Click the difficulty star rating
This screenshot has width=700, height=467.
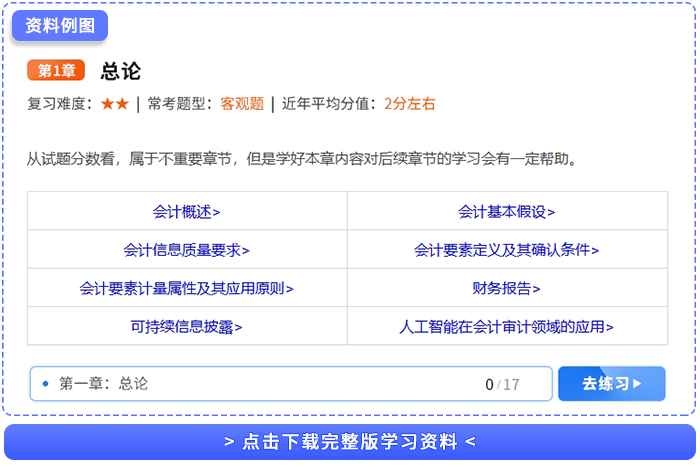(115, 104)
